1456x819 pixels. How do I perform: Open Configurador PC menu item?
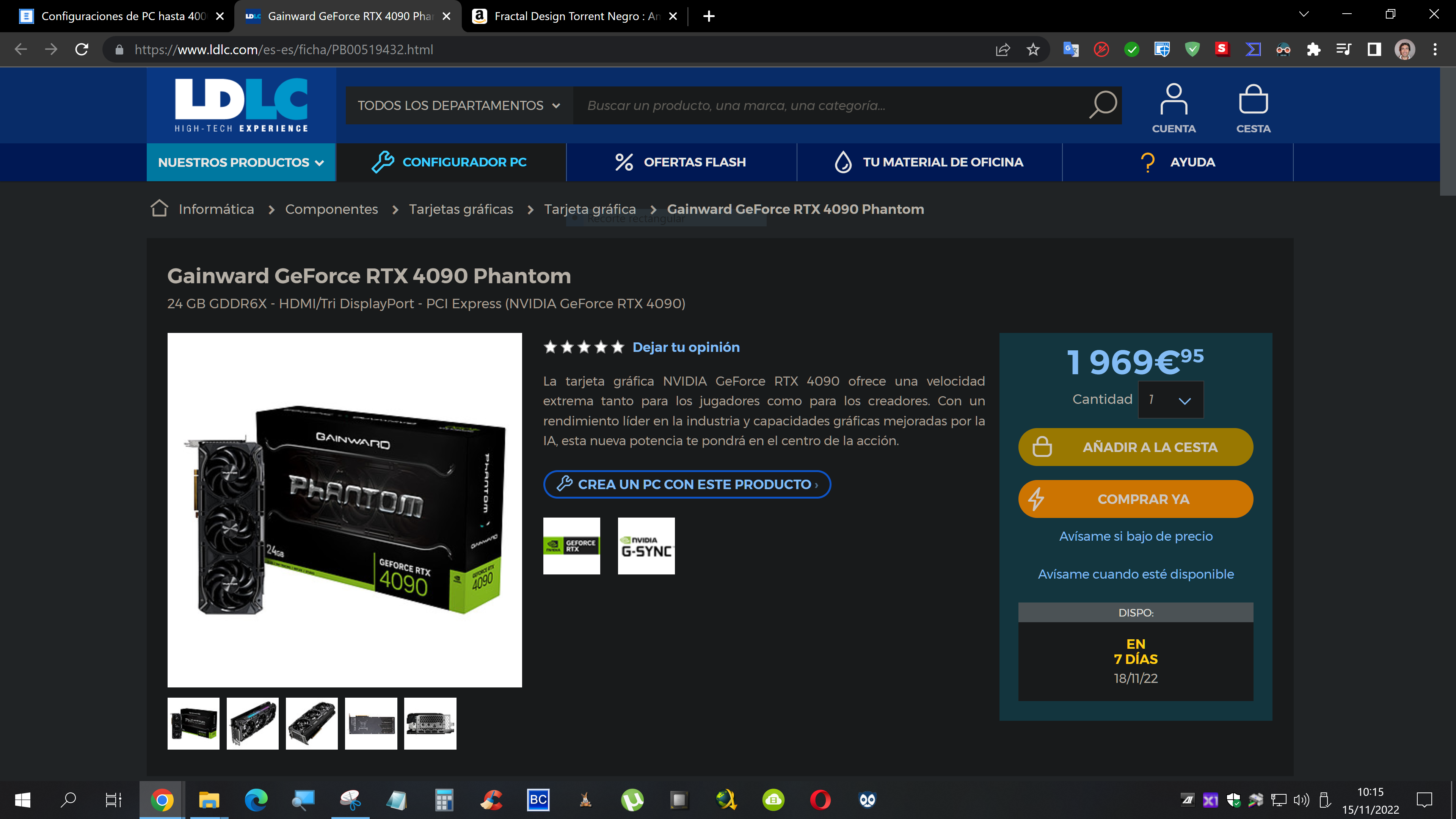pos(450,162)
